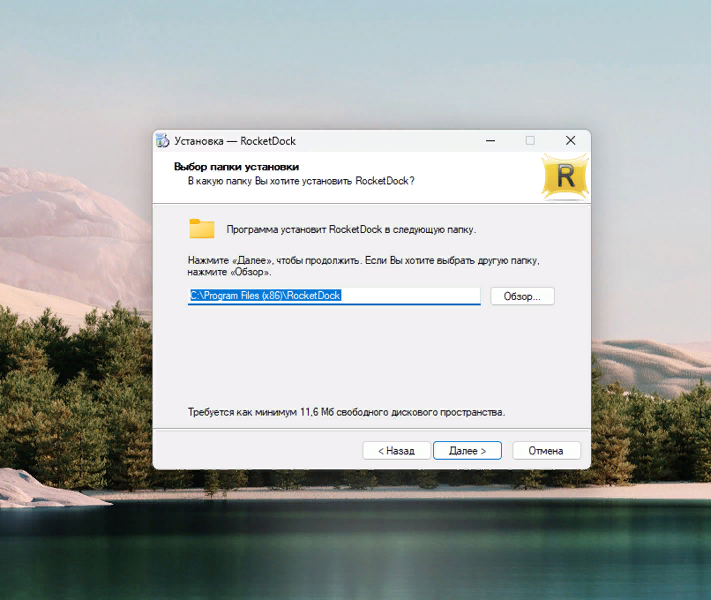Screen dimensions: 711x600
Task: Close the RocketDock setup window
Action: 570,141
